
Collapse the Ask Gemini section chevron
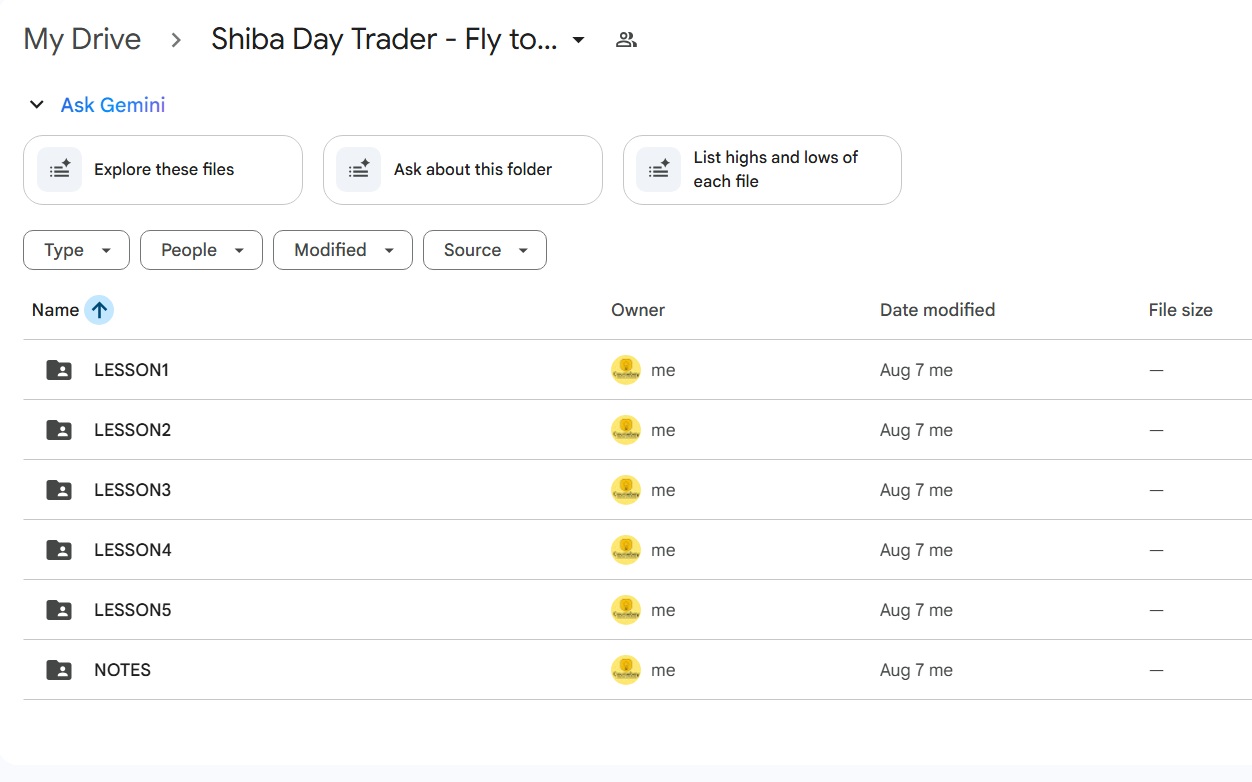click(37, 105)
